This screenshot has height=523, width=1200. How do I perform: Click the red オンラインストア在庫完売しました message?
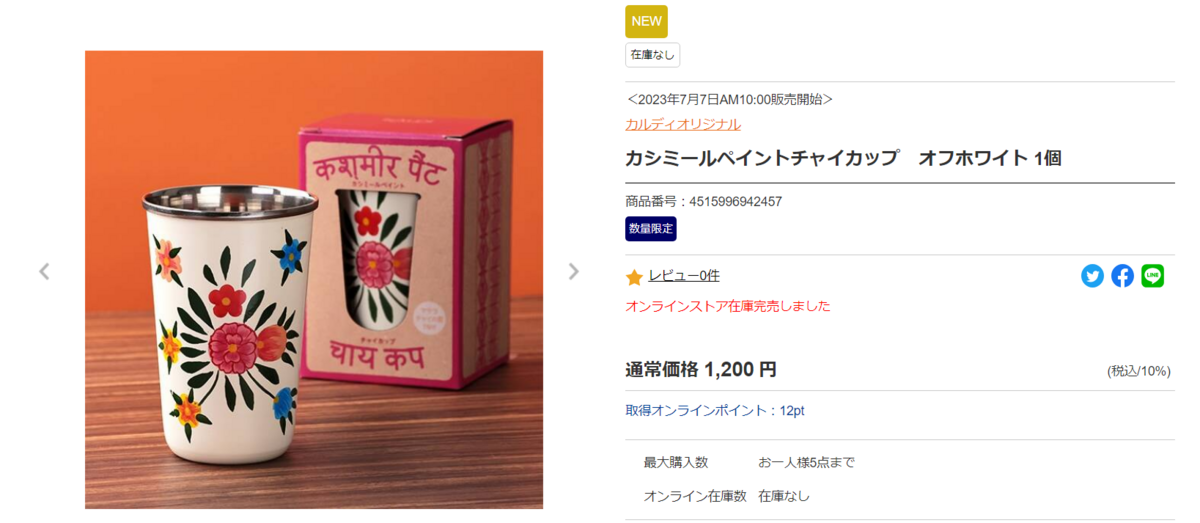tap(727, 306)
